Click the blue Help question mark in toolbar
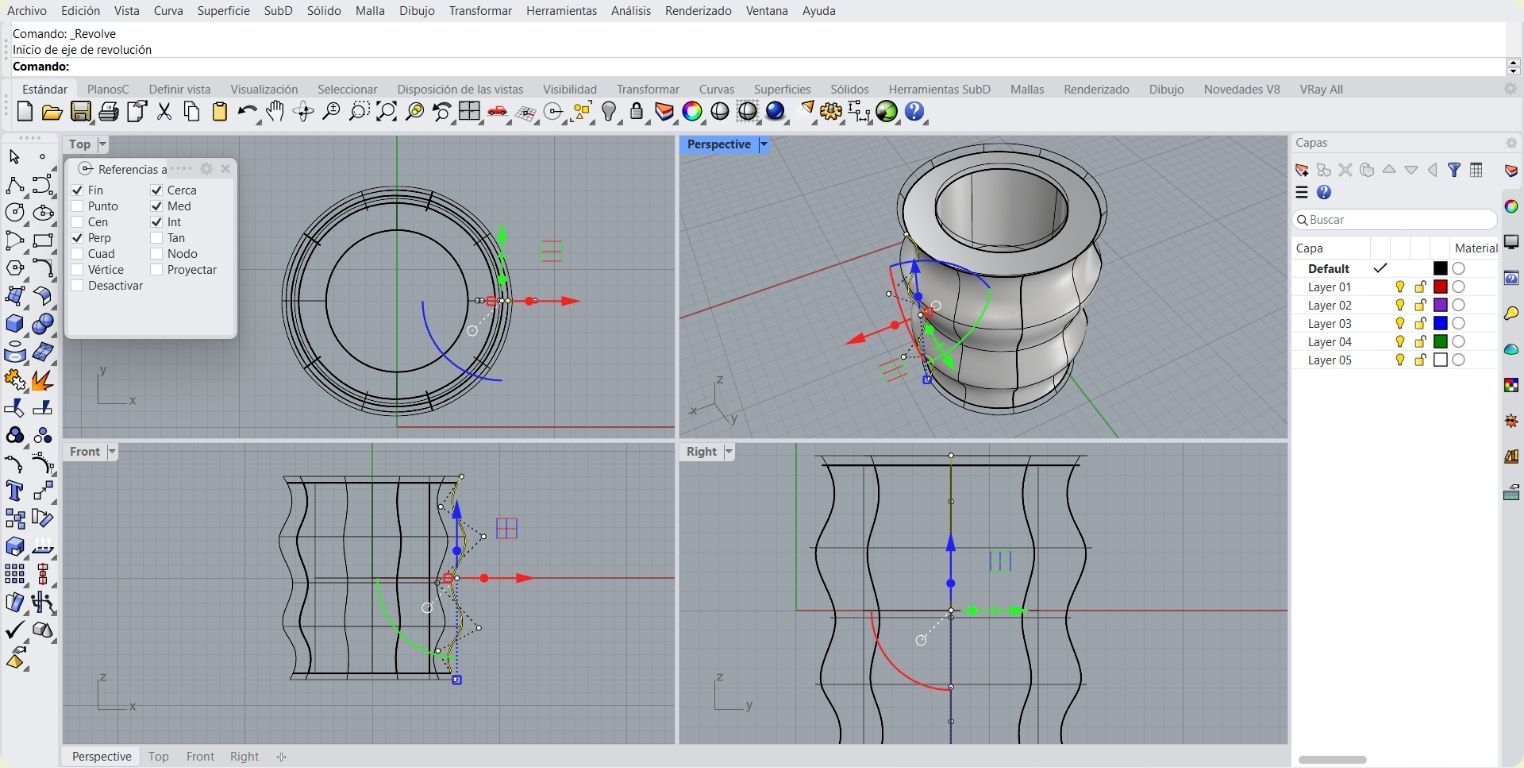This screenshot has height=768, width=1524. point(914,112)
